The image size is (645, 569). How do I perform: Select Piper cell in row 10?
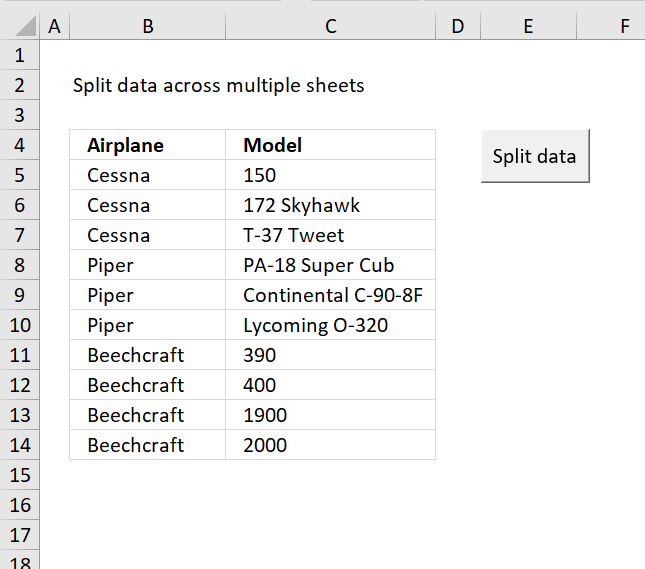148,325
